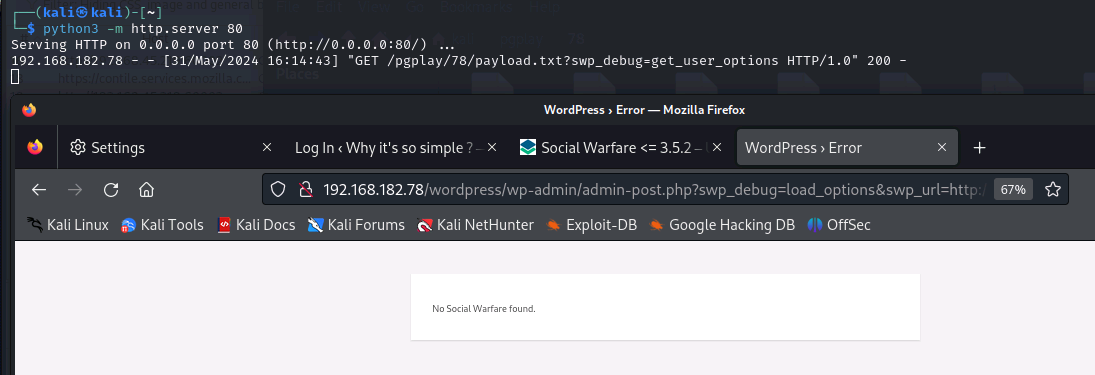
Task: Click the 'No Social Warfare found.' message
Action: [x=484, y=309]
